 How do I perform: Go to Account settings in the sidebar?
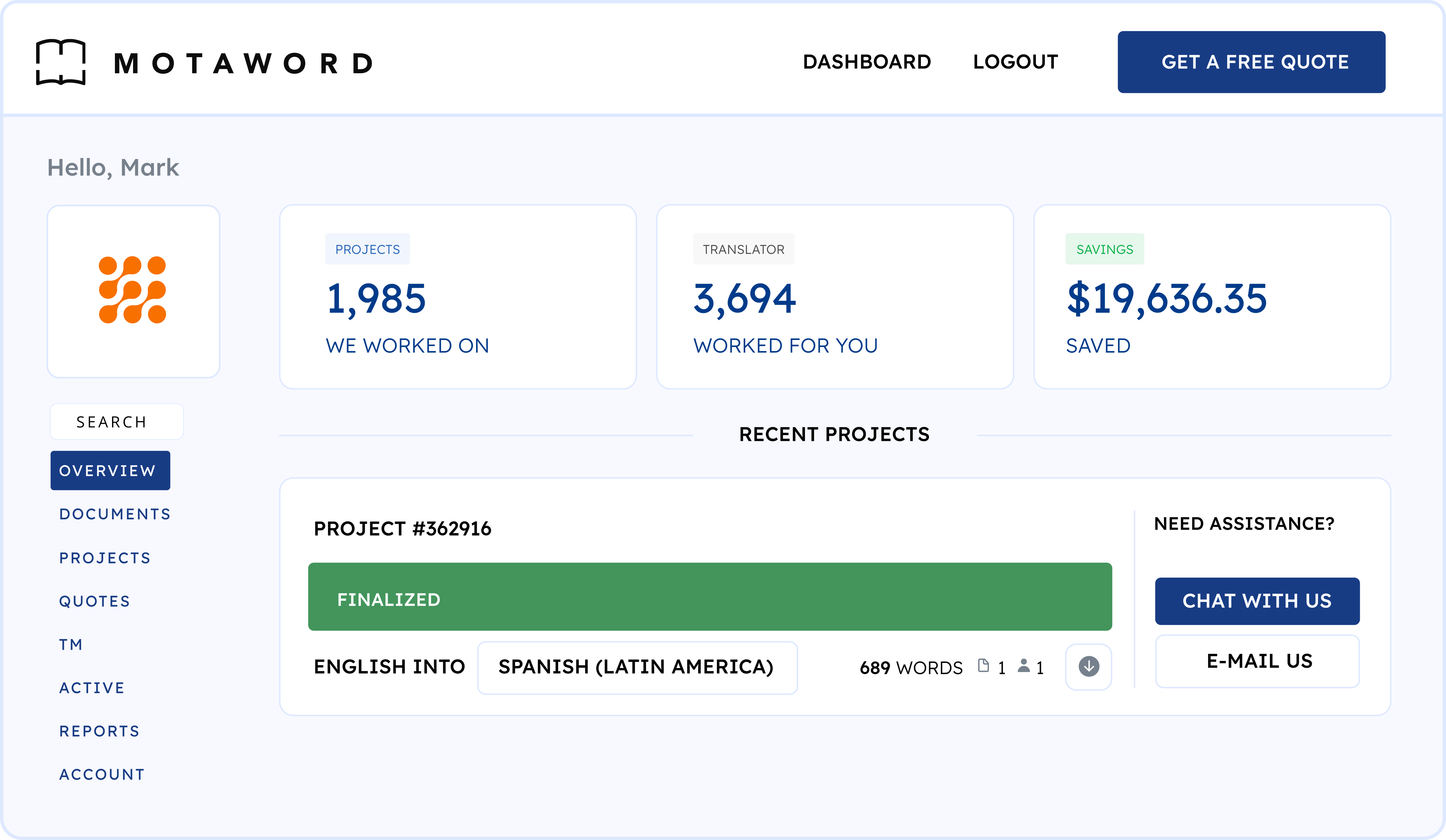pyautogui.click(x=102, y=775)
